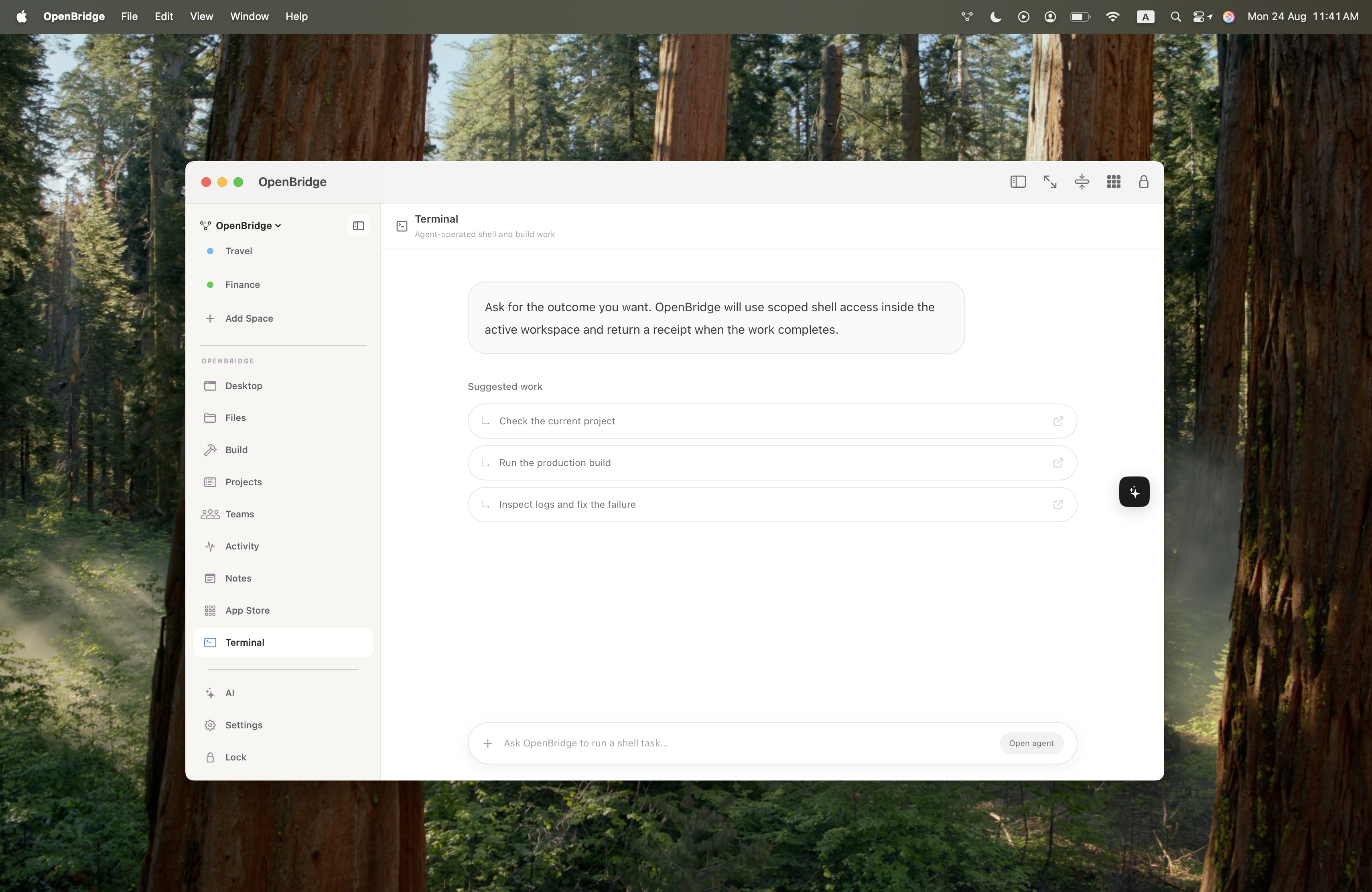Viewport: 1372px width, 892px height.
Task: Open the OpenBridge menu bar status icon
Action: 967,17
